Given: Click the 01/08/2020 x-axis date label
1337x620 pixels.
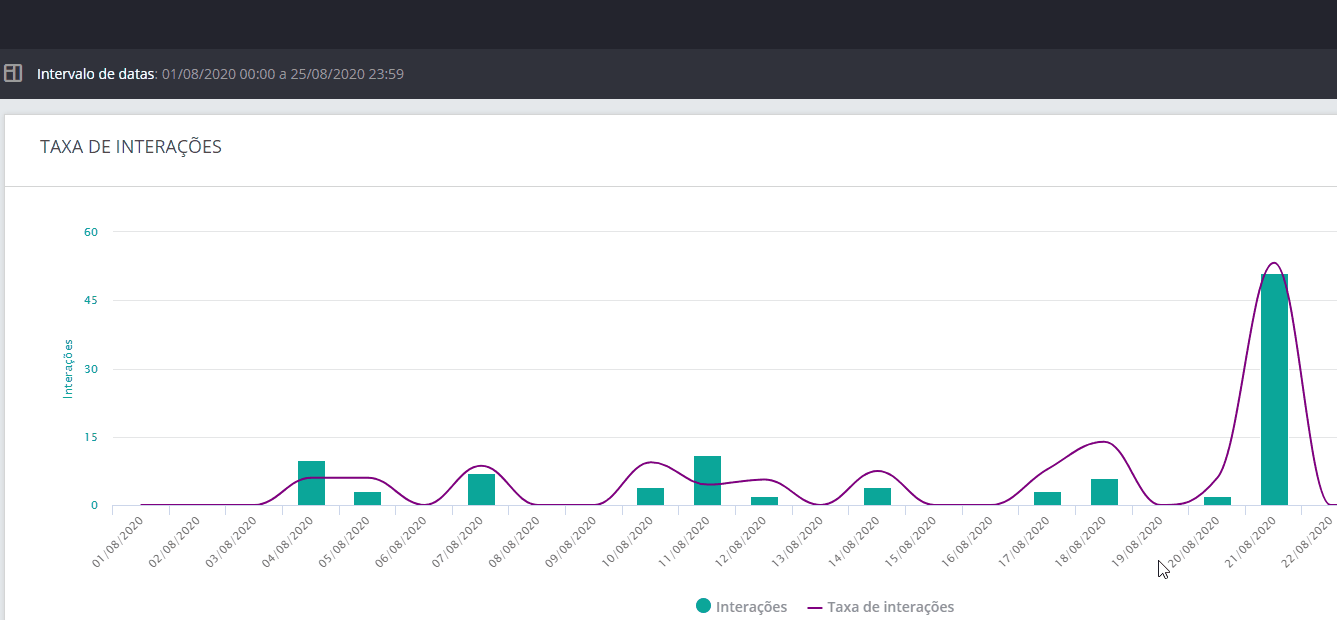Looking at the screenshot, I should 119,541.
